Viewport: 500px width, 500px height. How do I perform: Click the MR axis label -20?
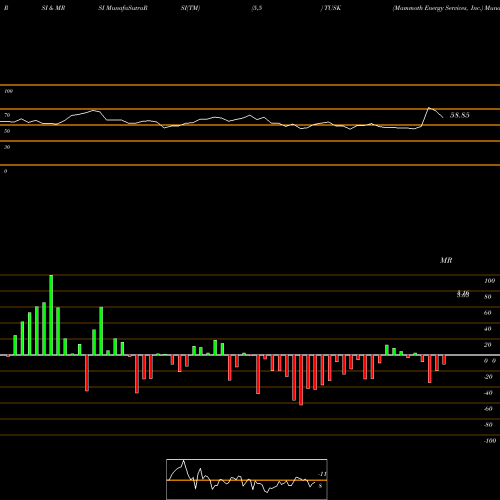(x=488, y=377)
